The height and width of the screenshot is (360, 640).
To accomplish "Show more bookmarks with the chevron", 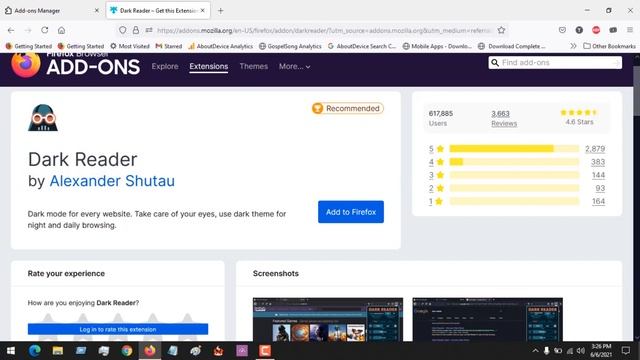I will [x=573, y=46].
